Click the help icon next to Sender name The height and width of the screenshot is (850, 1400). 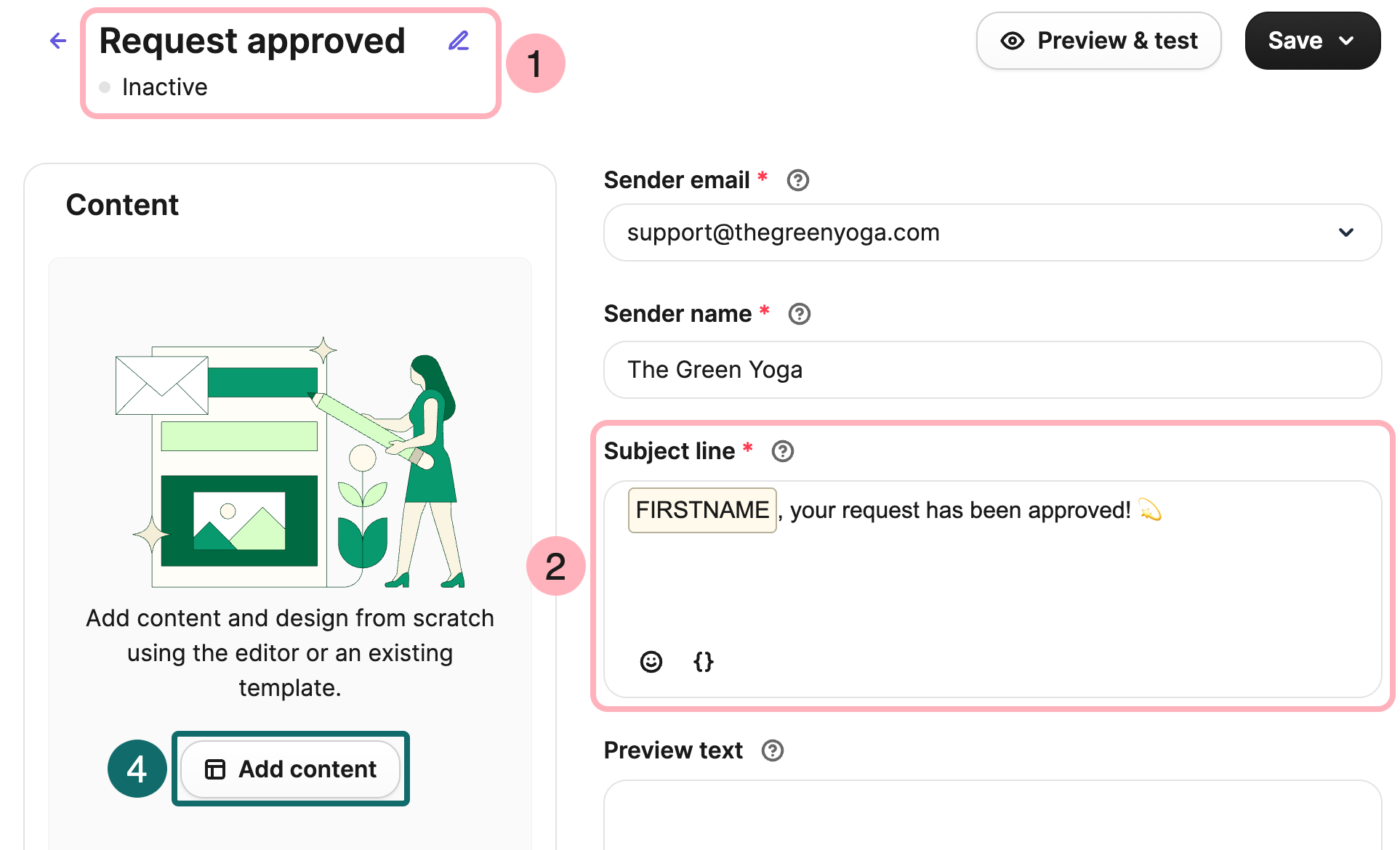pyautogui.click(x=799, y=314)
